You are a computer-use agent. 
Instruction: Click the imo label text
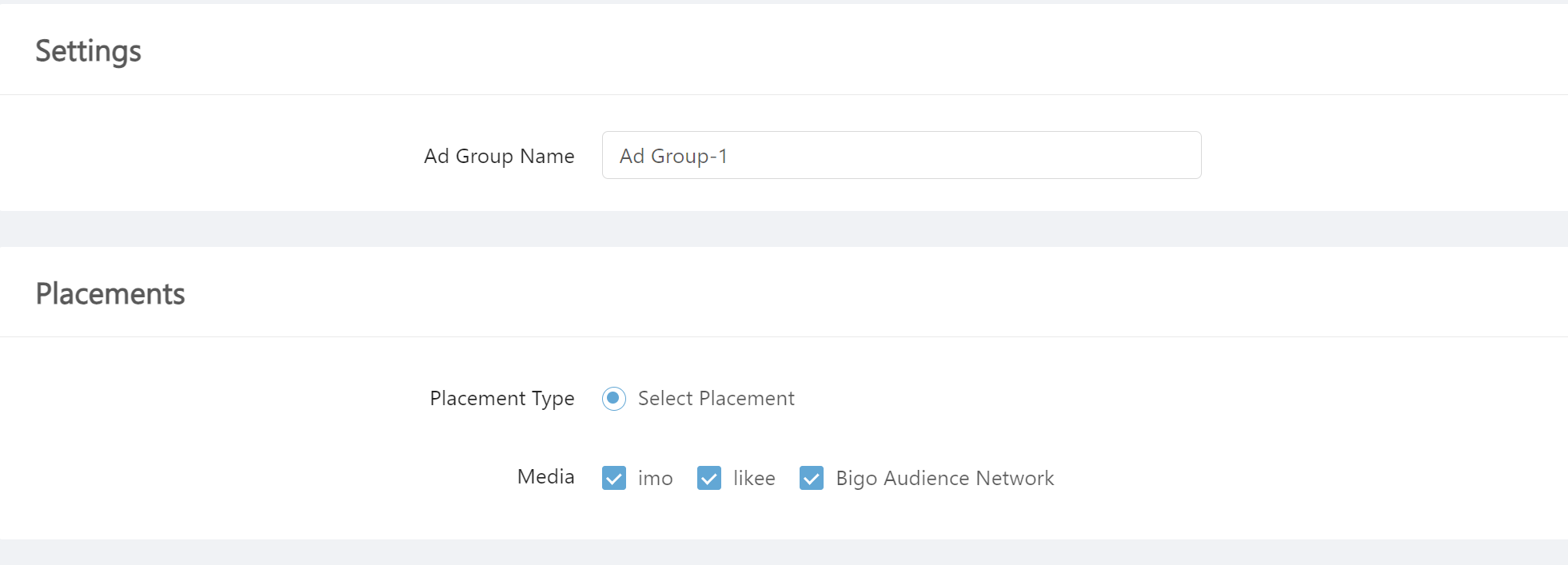pyautogui.click(x=656, y=478)
